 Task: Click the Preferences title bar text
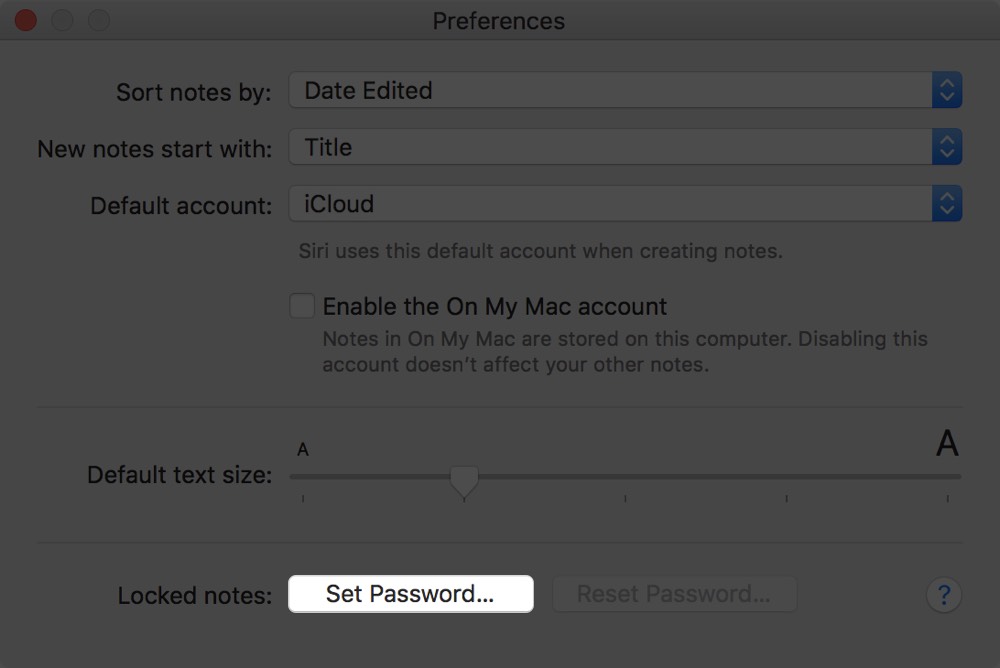pyautogui.click(x=498, y=20)
